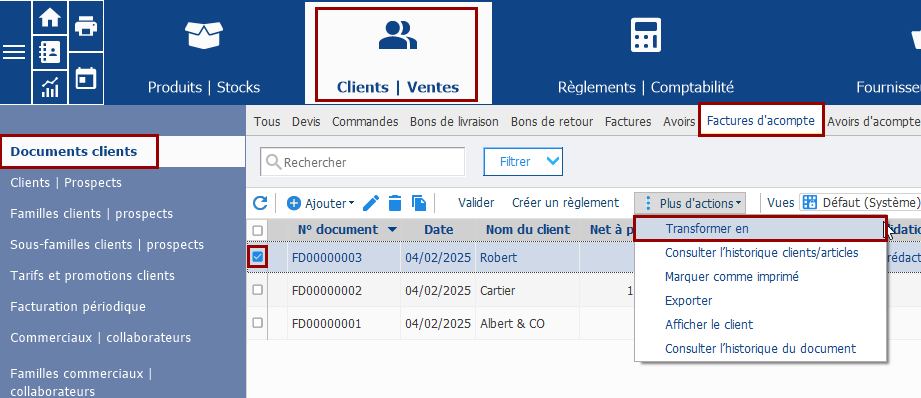921x398 pixels.
Task: Switch to the Factures tab
Action: coord(628,122)
